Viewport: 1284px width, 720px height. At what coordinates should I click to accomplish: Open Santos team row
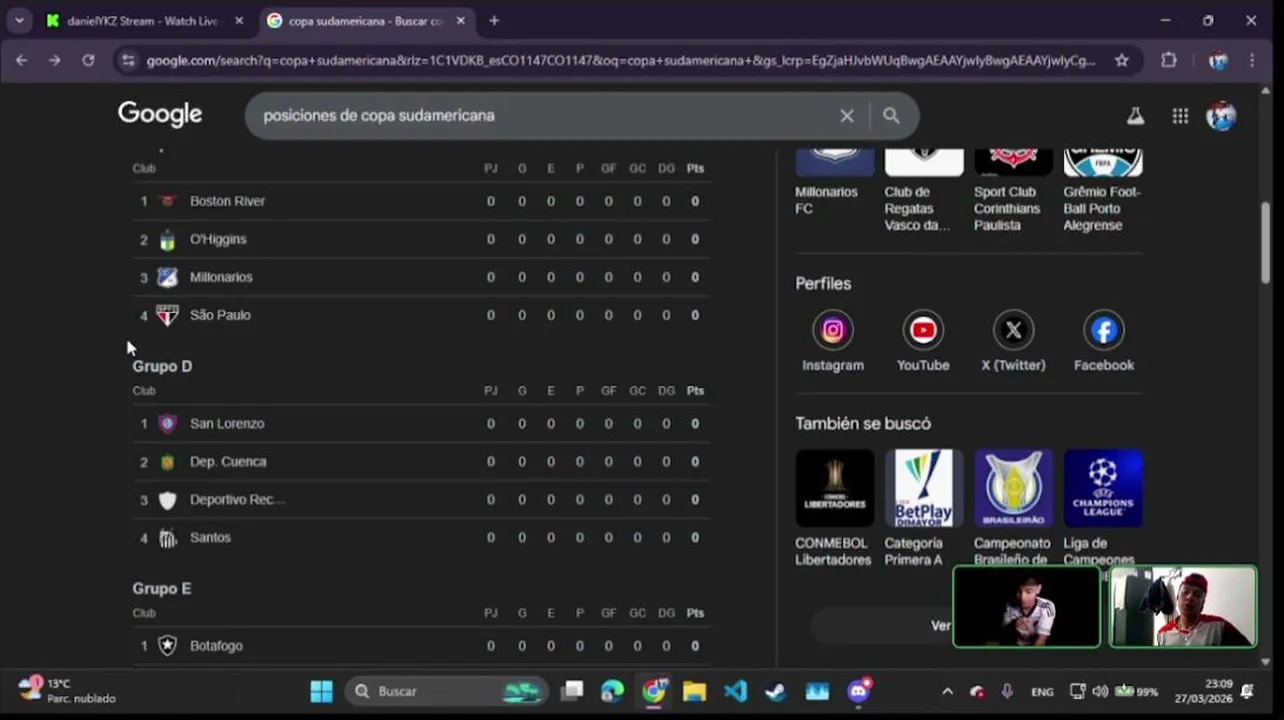coord(420,537)
